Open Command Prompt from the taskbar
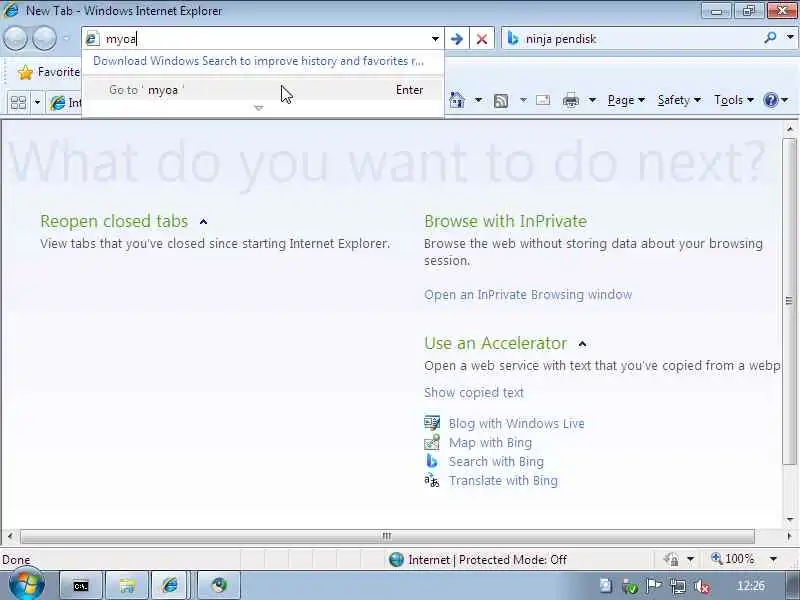Image resolution: width=800 pixels, height=600 pixels. pos(81,586)
